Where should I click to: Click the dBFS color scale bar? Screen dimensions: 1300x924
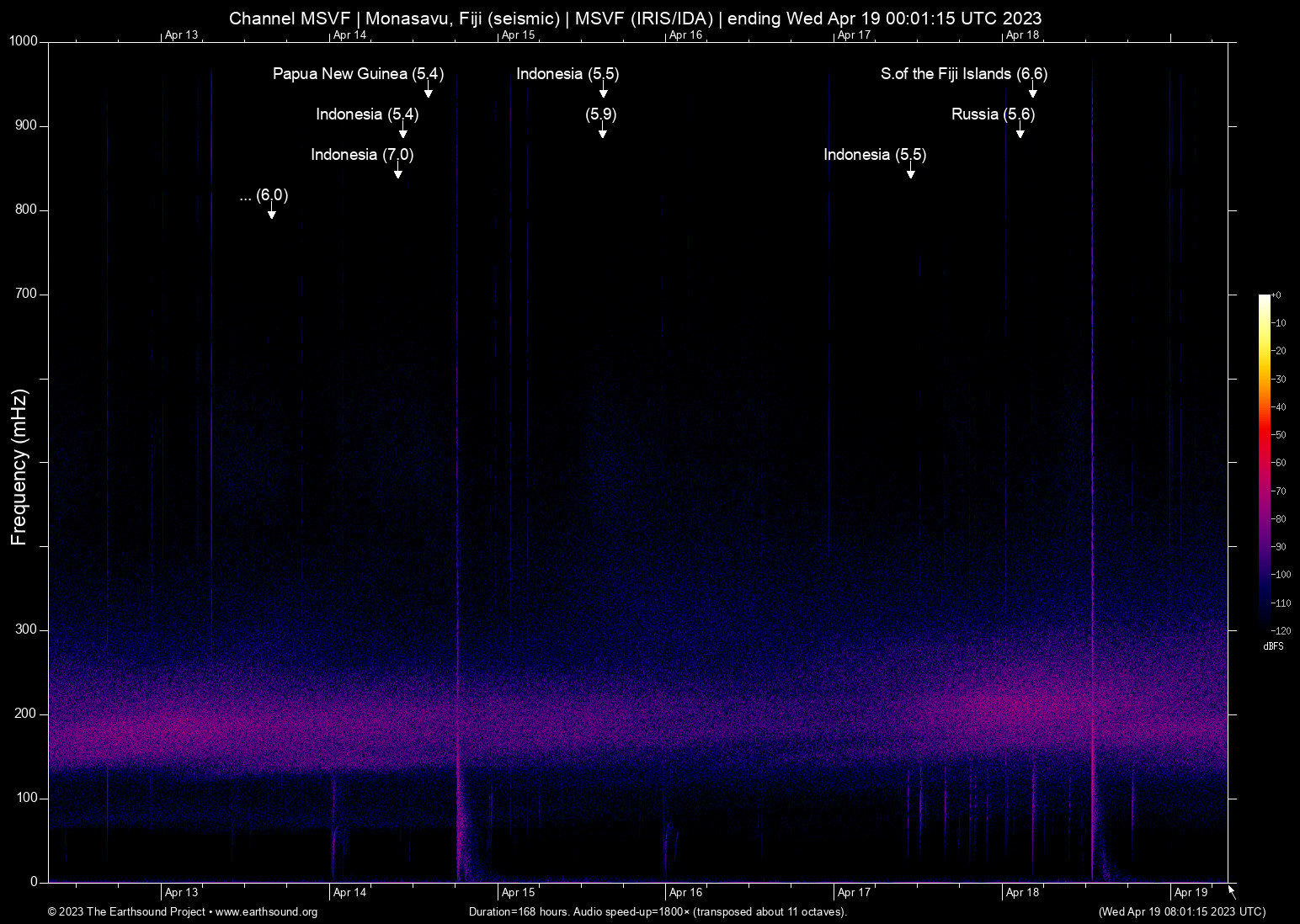[x=1264, y=461]
